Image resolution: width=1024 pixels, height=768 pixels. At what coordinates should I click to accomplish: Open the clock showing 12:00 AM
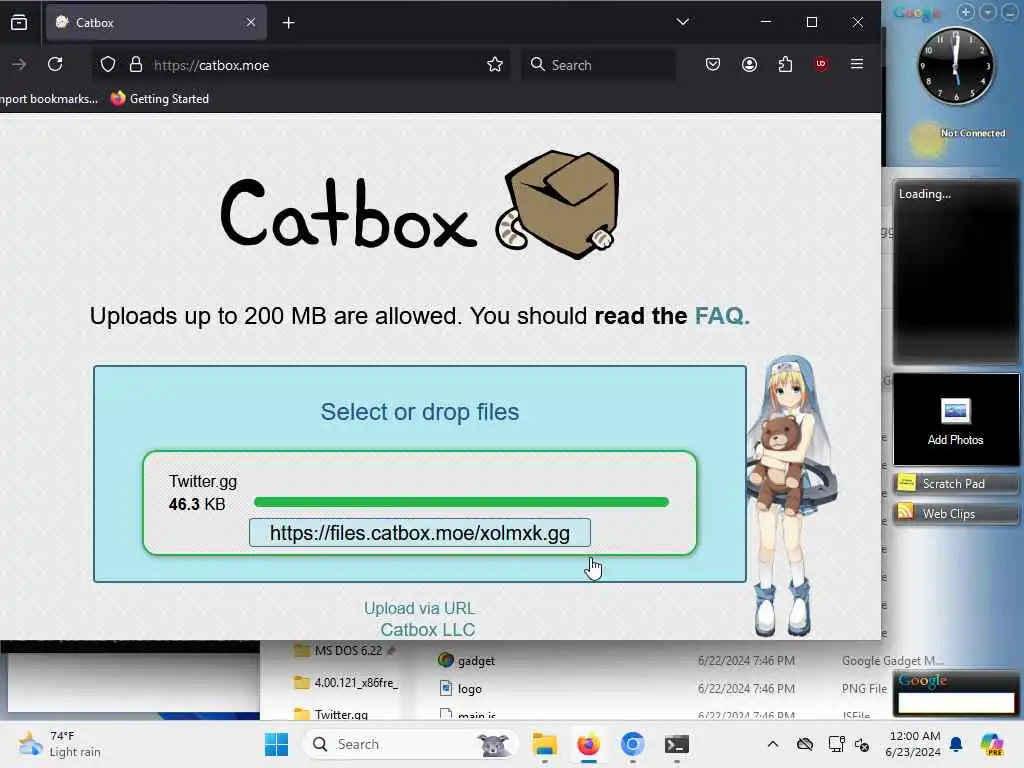(913, 744)
